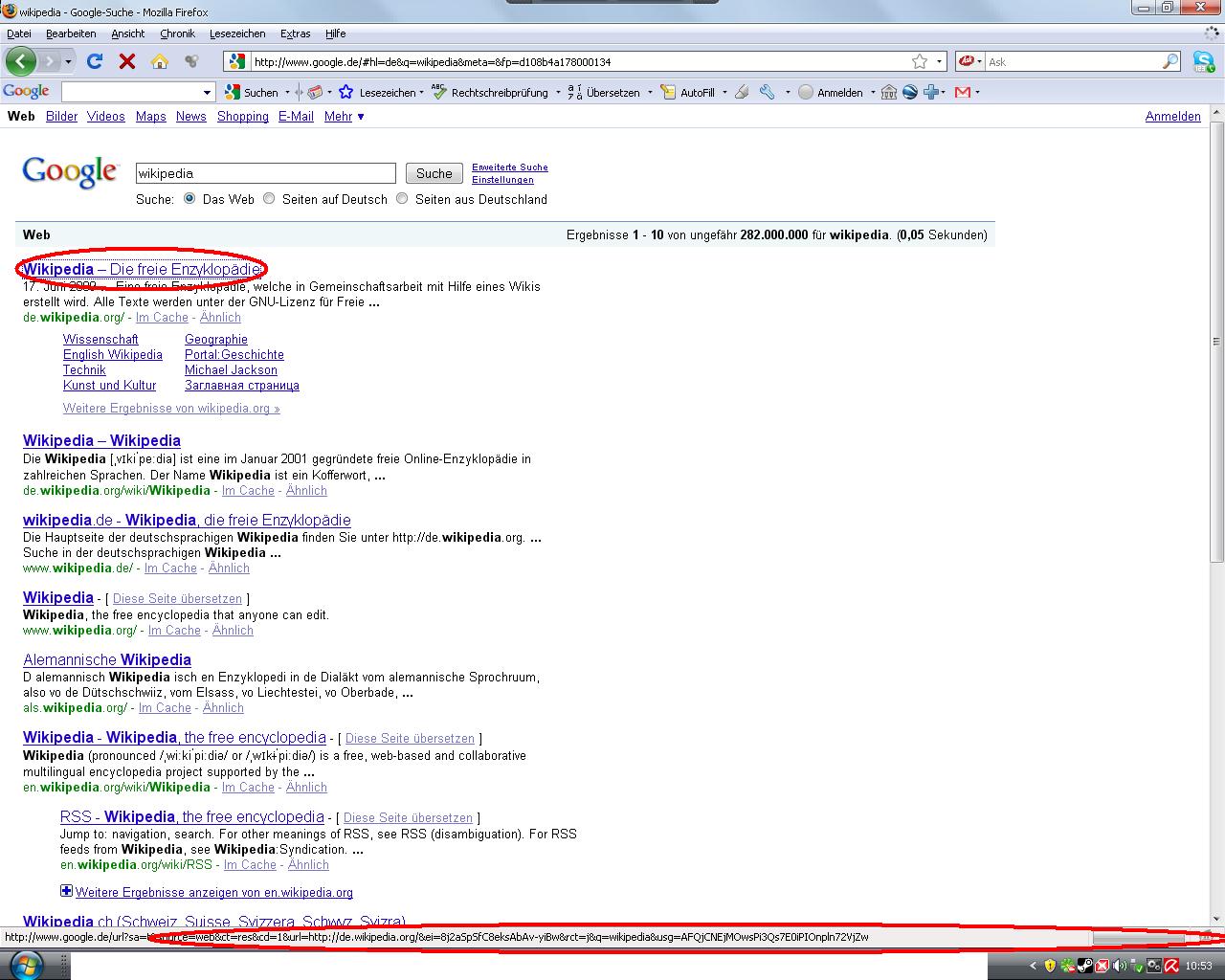The width and height of the screenshot is (1225, 980).
Task: Click the bookmark star in the address bar
Action: point(920,61)
